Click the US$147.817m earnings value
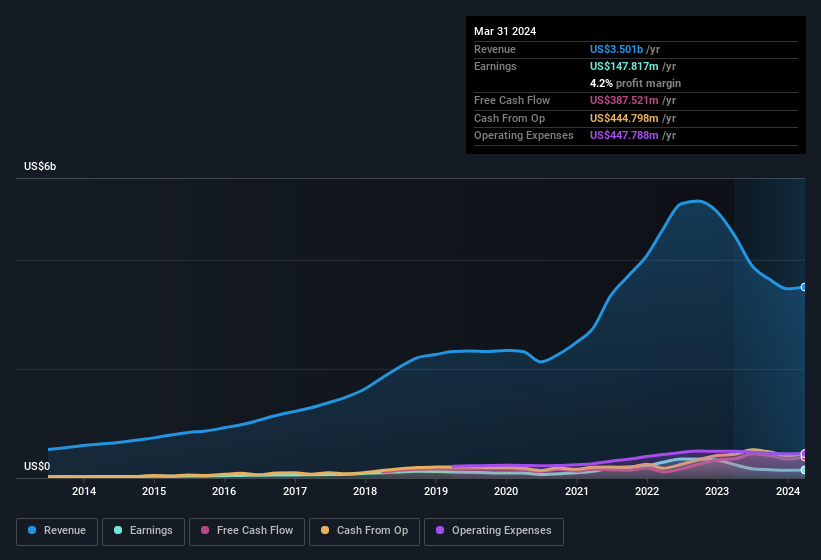 624,66
